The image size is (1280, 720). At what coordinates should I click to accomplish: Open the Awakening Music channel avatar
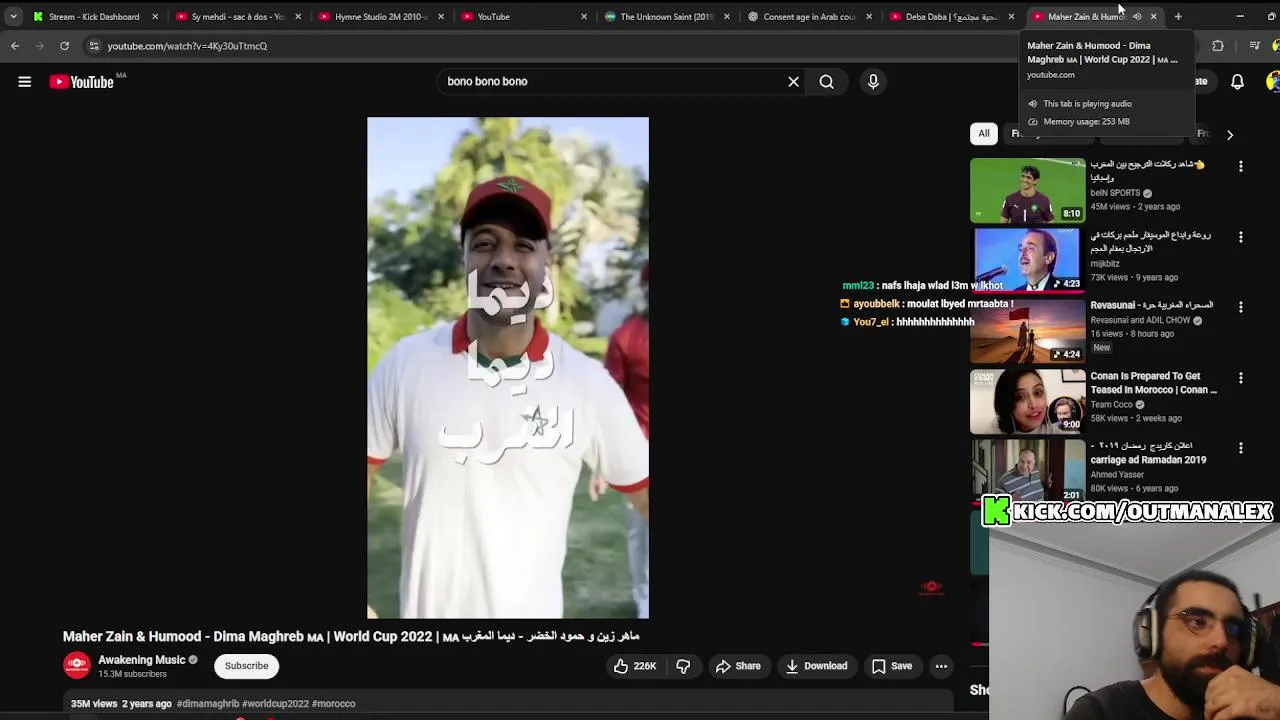click(x=77, y=665)
